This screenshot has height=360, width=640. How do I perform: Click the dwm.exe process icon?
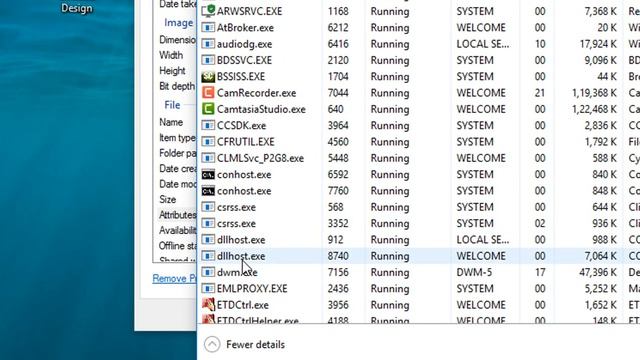[208, 272]
